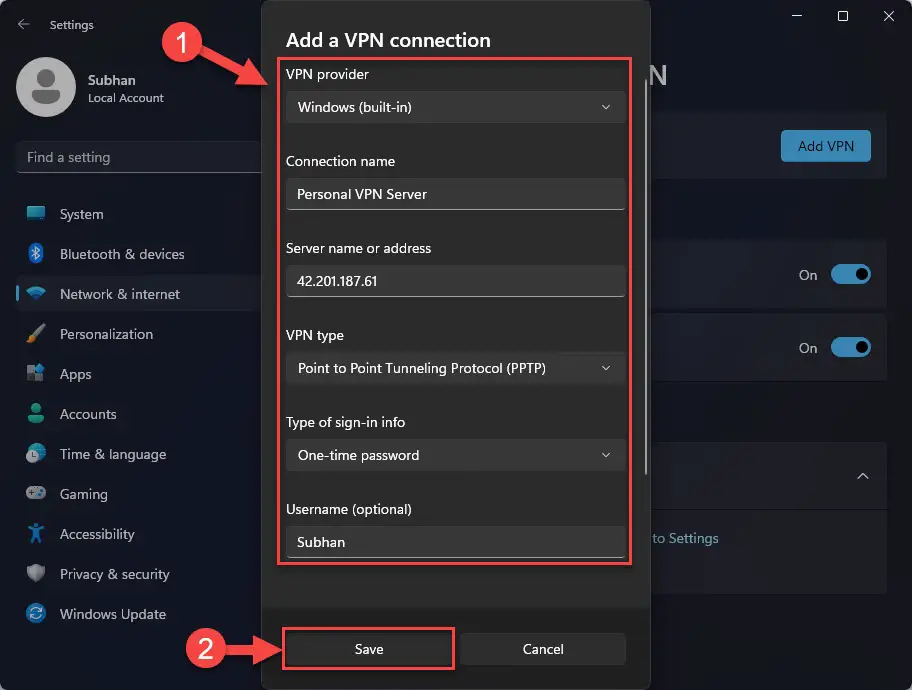Click the Server name or address field
The width and height of the screenshot is (912, 690).
tap(455, 281)
